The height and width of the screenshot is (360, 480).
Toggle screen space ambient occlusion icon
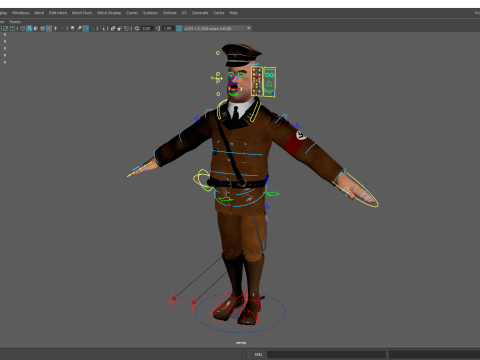pos(72,28)
